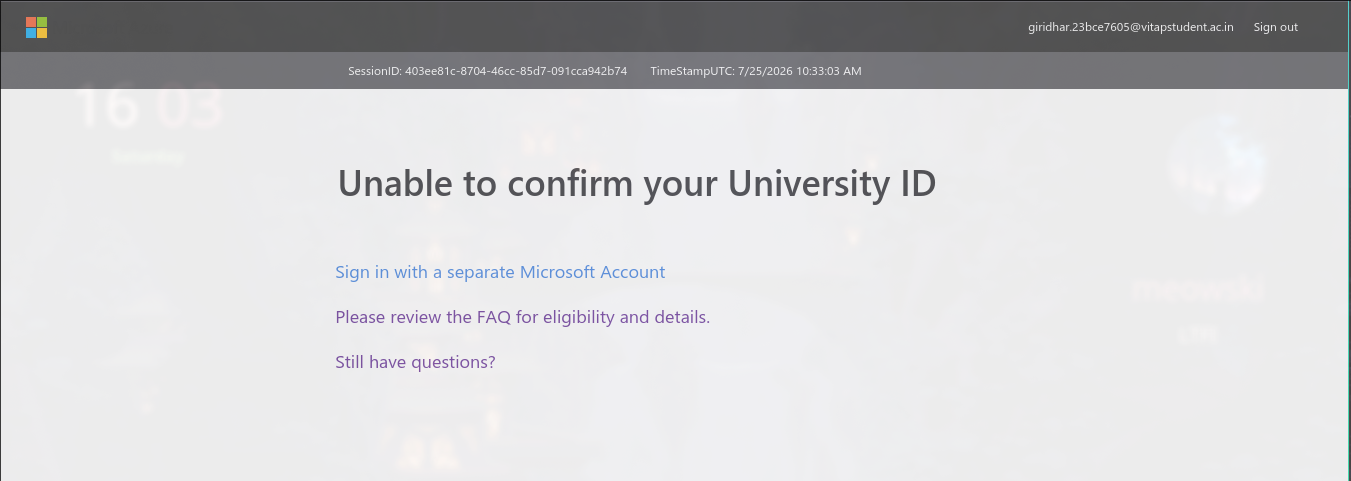Click the TimeStampUTC date and time text
The width and height of the screenshot is (1351, 481).
(799, 71)
